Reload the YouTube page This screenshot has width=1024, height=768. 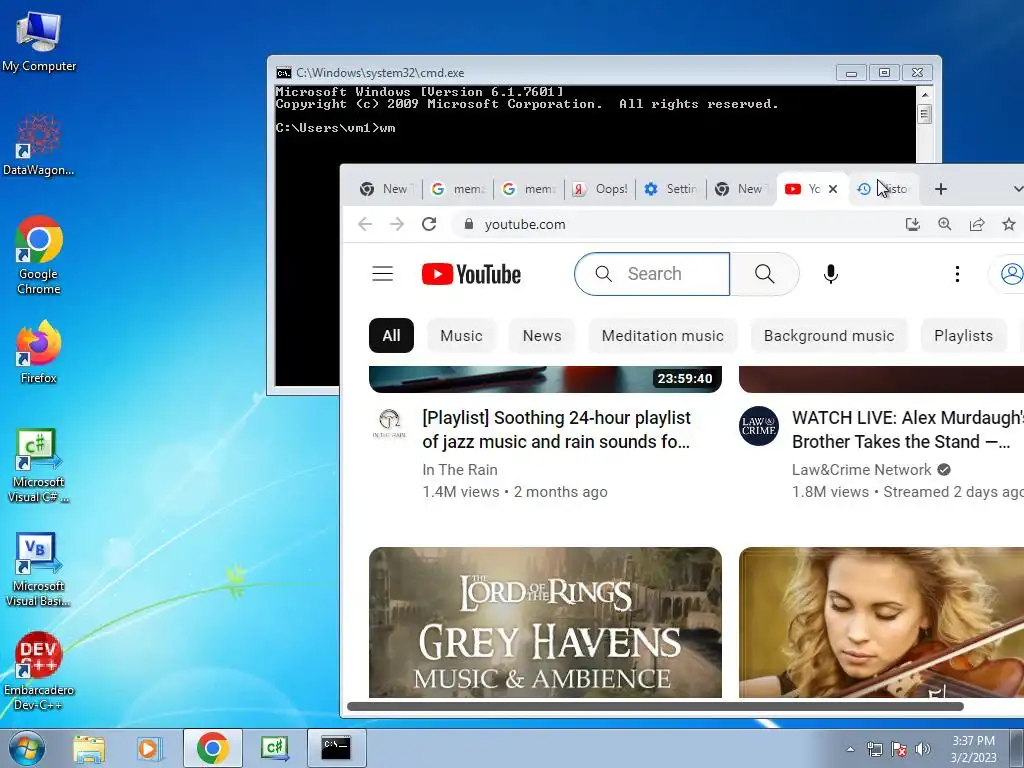(x=429, y=224)
